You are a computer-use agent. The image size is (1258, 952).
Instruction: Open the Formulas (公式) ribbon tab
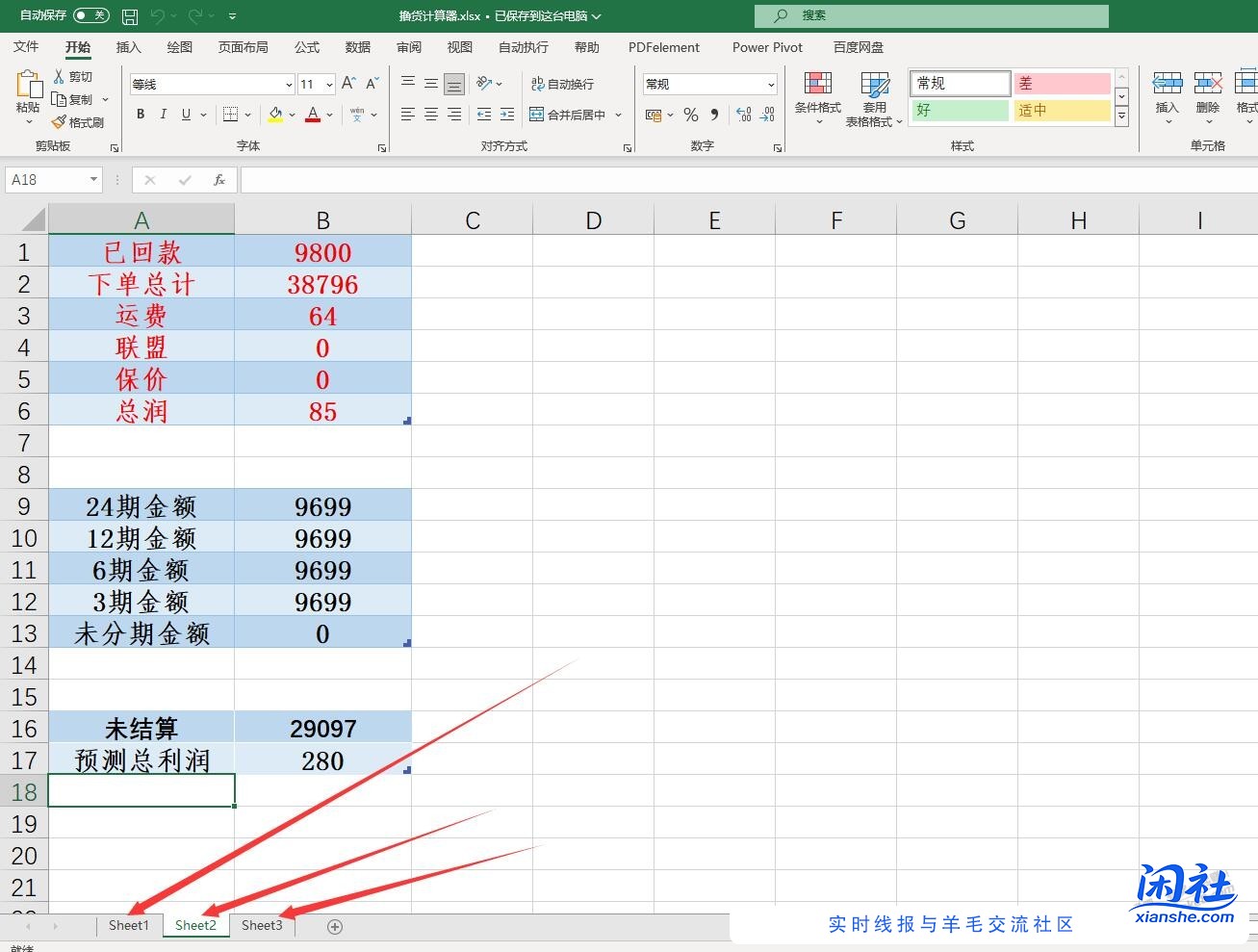pyautogui.click(x=307, y=47)
